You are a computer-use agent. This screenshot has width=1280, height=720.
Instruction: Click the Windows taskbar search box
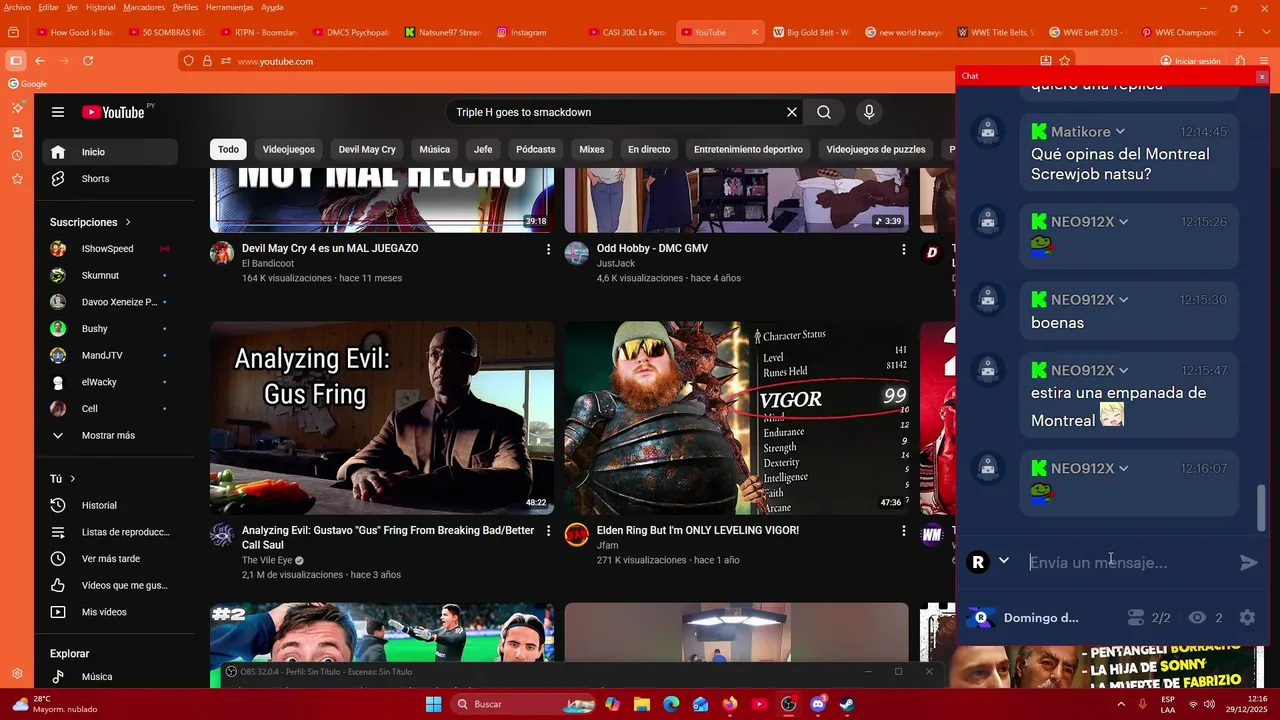(x=524, y=704)
